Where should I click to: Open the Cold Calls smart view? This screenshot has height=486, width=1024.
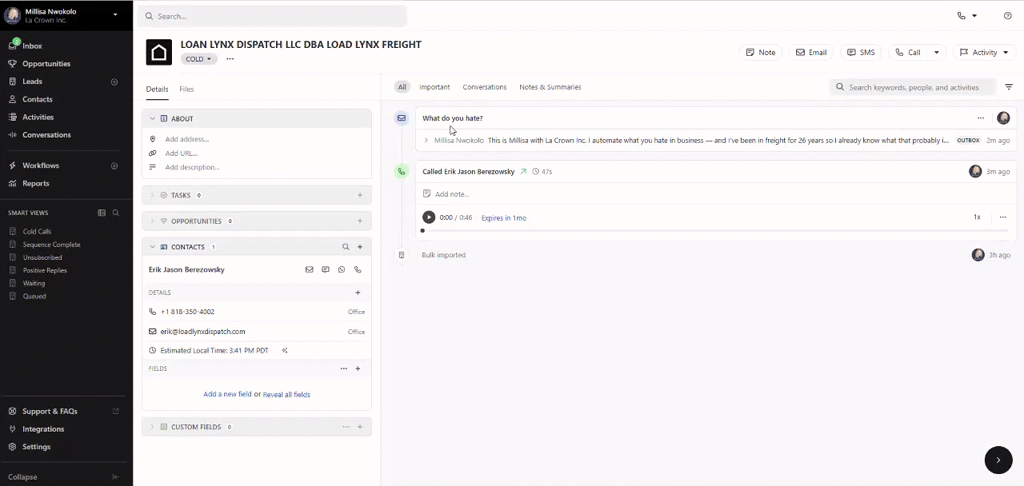[x=37, y=231]
